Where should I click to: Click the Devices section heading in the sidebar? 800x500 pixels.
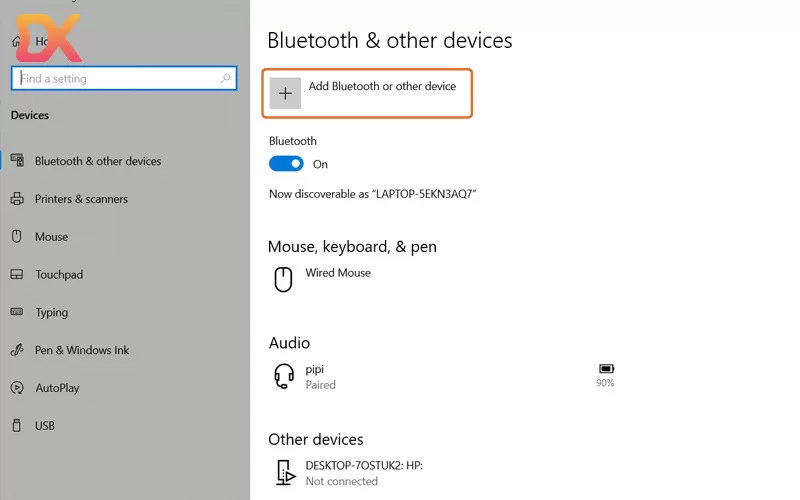click(30, 115)
